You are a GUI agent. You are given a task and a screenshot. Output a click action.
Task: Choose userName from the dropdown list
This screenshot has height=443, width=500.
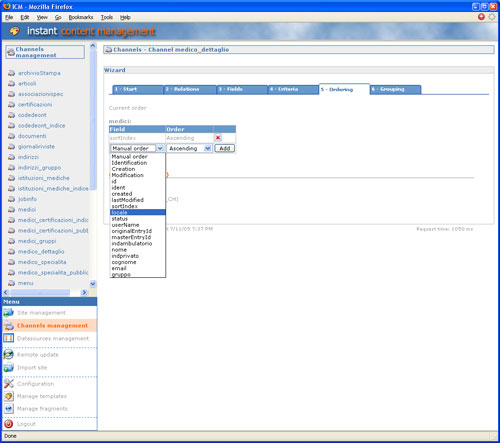tap(138, 225)
